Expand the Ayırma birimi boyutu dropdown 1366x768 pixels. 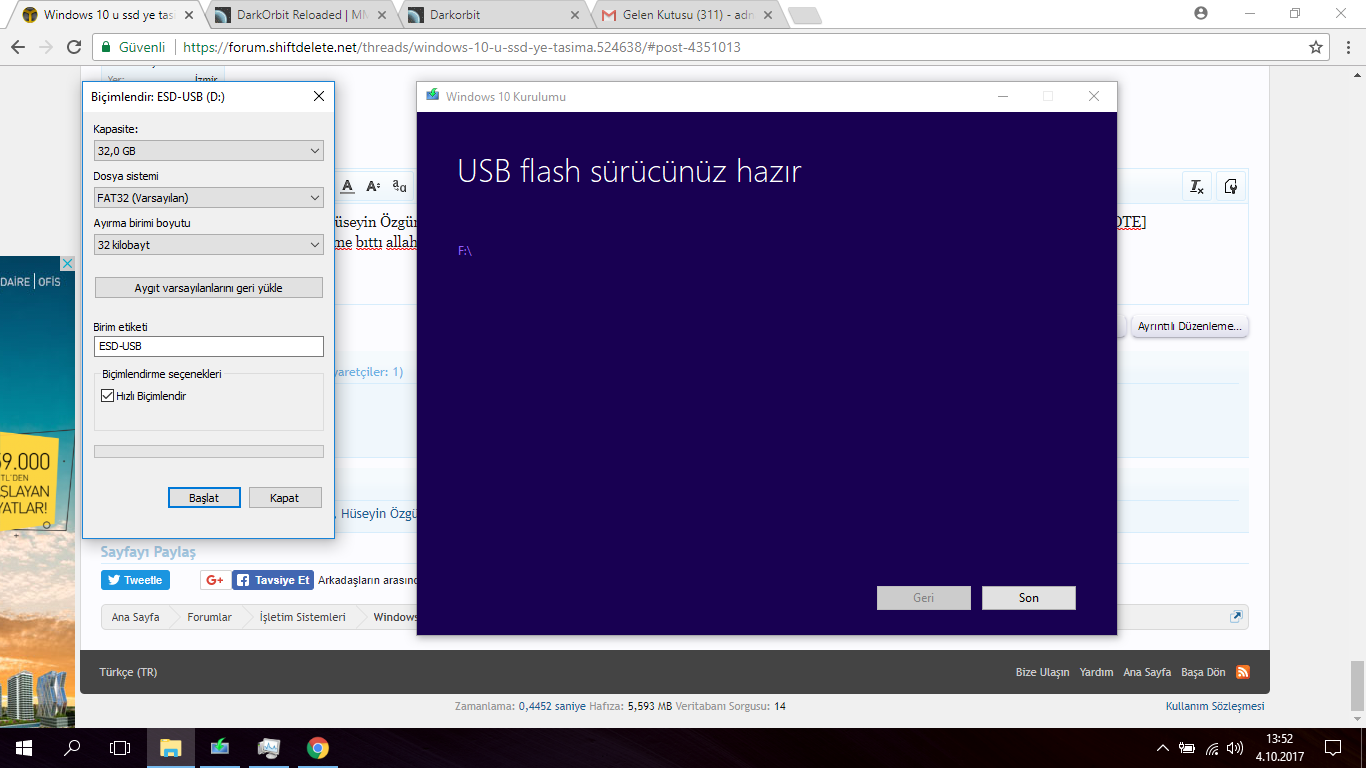click(208, 245)
